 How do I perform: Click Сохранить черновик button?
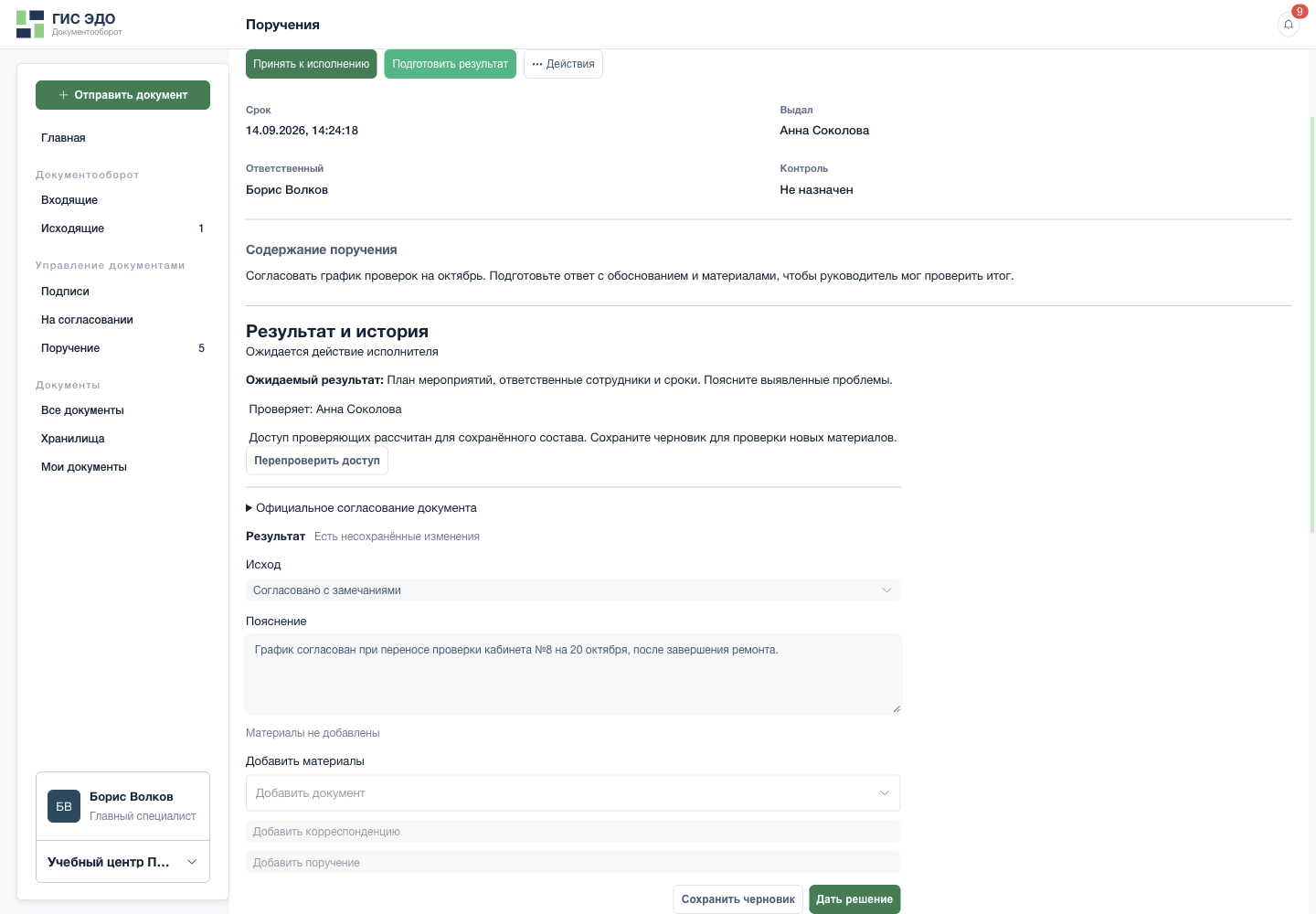click(x=738, y=899)
